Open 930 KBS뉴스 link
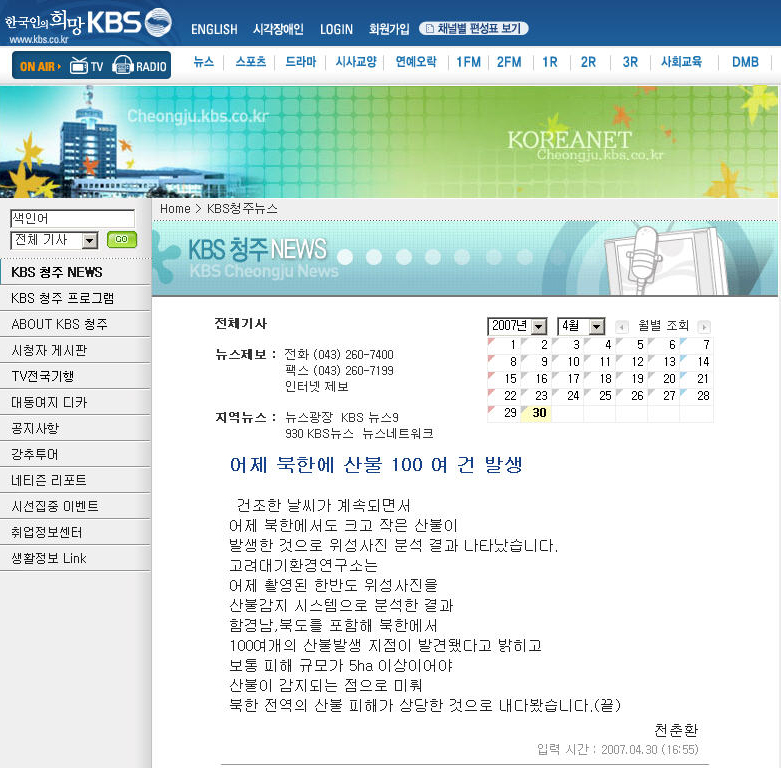 (319, 433)
